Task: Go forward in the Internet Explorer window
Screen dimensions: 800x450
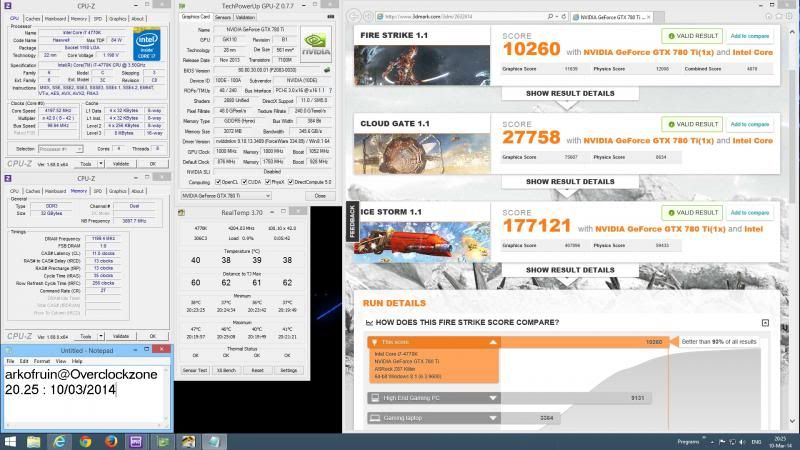Action: [x=368, y=16]
